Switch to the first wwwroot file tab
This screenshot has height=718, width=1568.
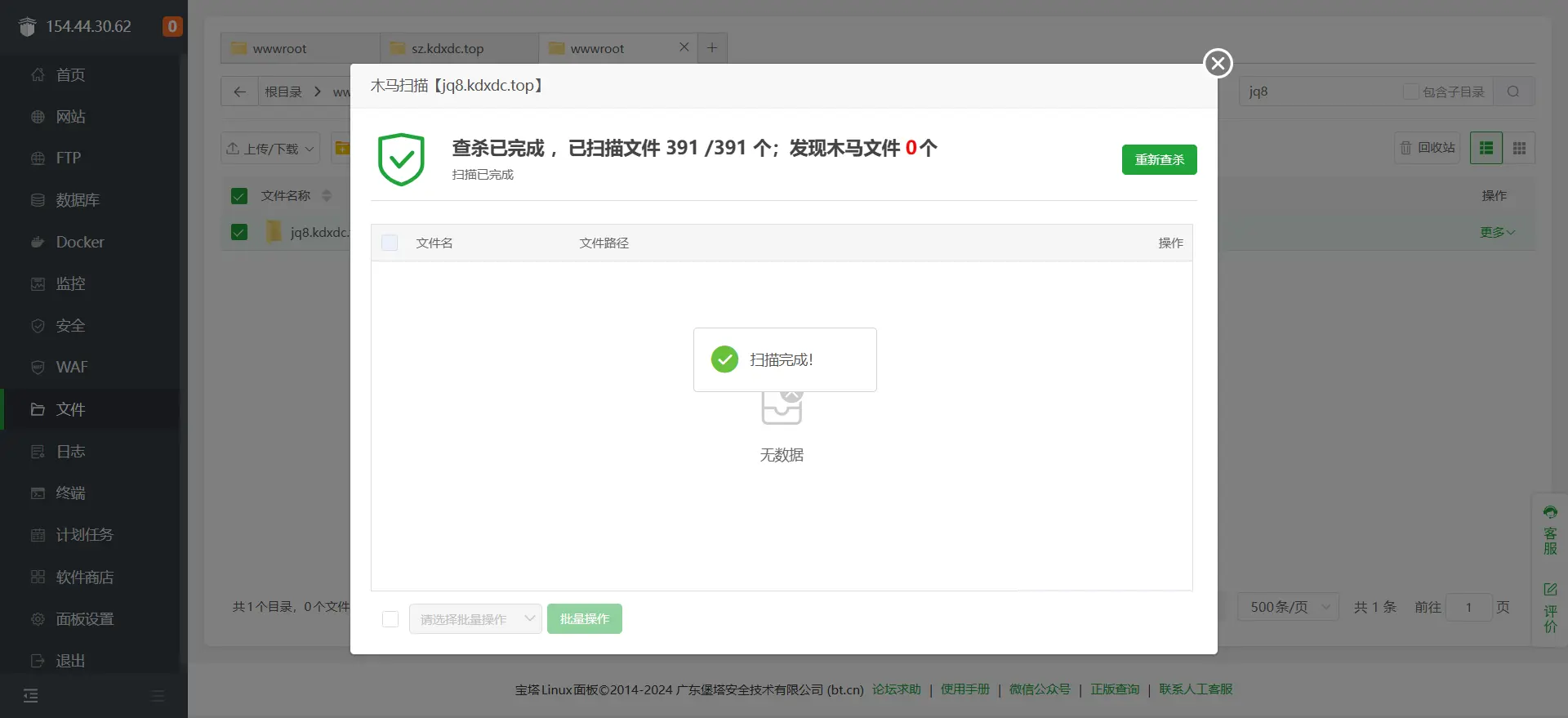pos(300,48)
